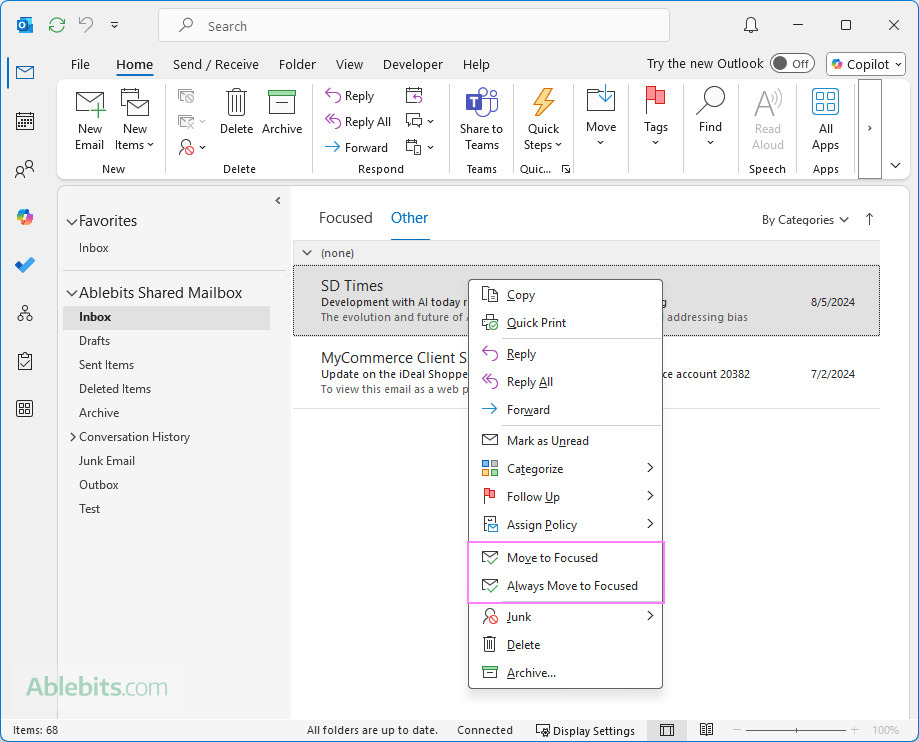Open Junk dropdown in Delete group

pos(192,147)
